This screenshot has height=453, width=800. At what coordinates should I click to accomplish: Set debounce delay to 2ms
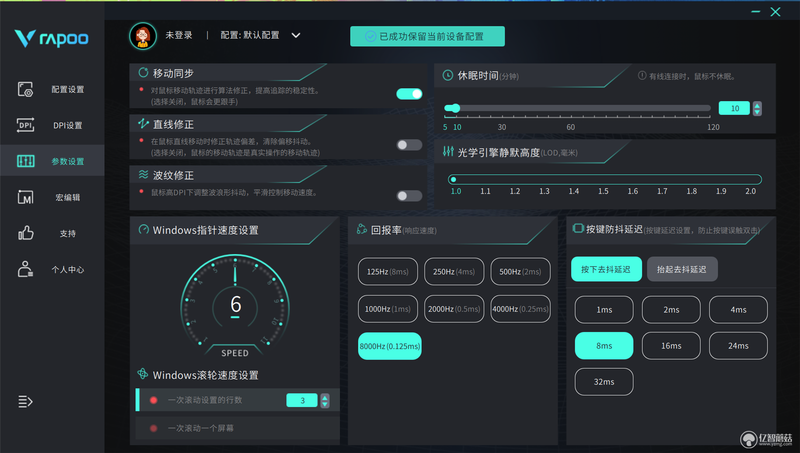(671, 310)
